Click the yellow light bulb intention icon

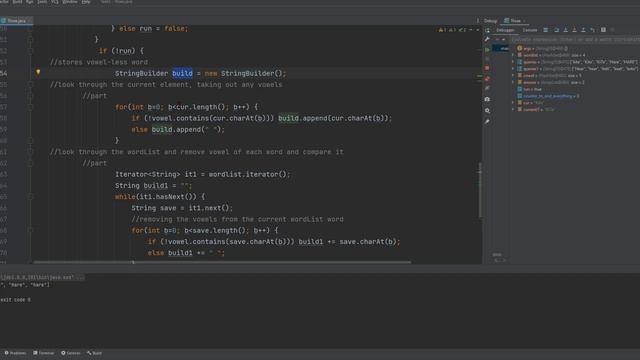pos(38,72)
